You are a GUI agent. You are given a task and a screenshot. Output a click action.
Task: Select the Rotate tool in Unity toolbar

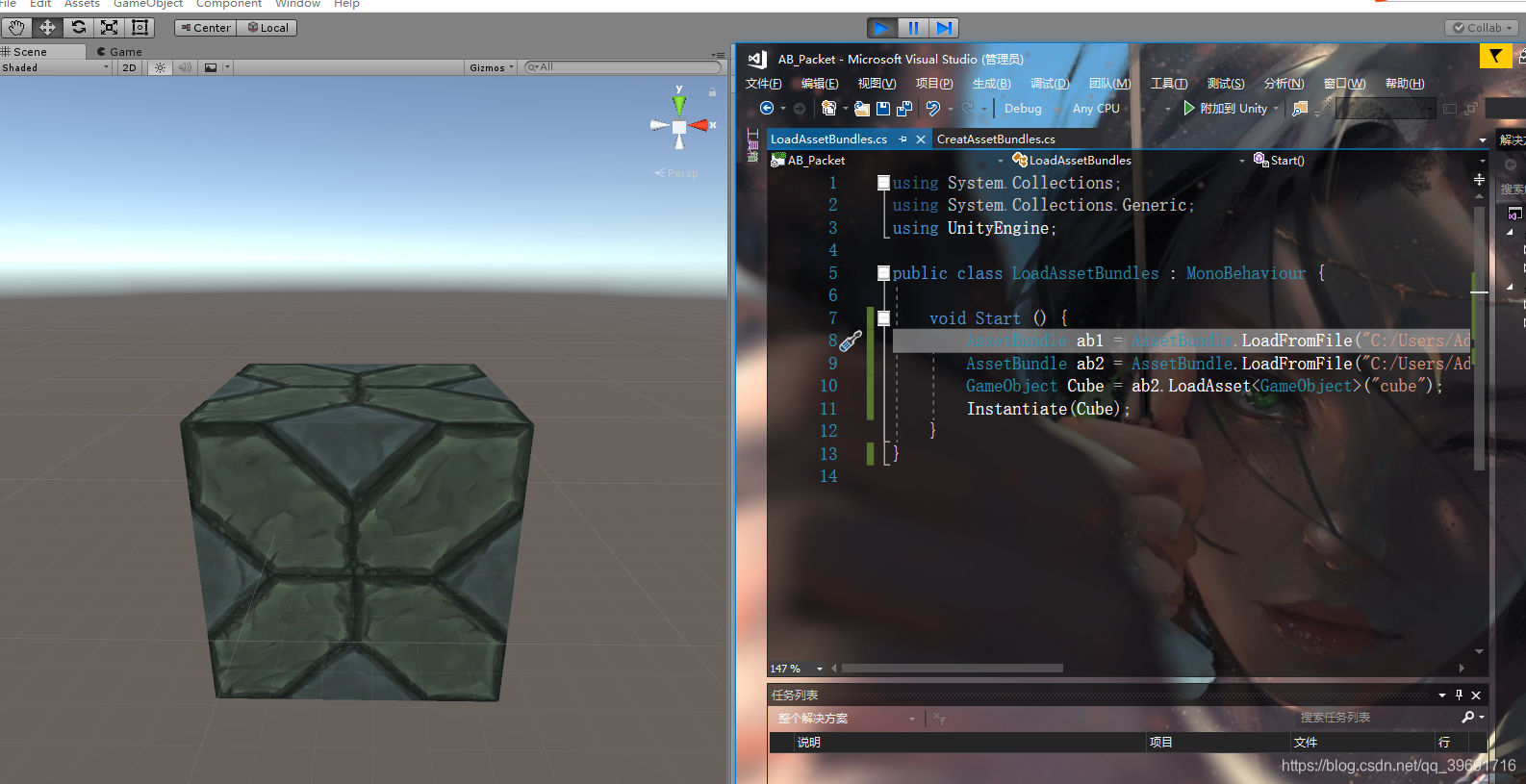pyautogui.click(x=79, y=28)
